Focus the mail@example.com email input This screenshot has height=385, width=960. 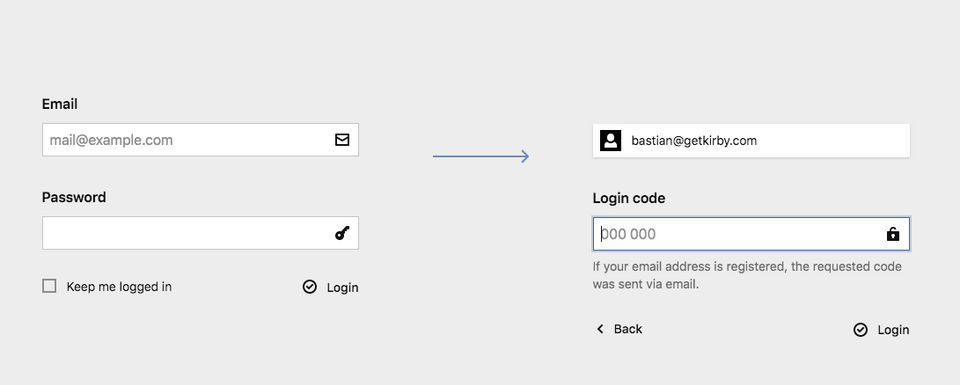[x=200, y=140]
